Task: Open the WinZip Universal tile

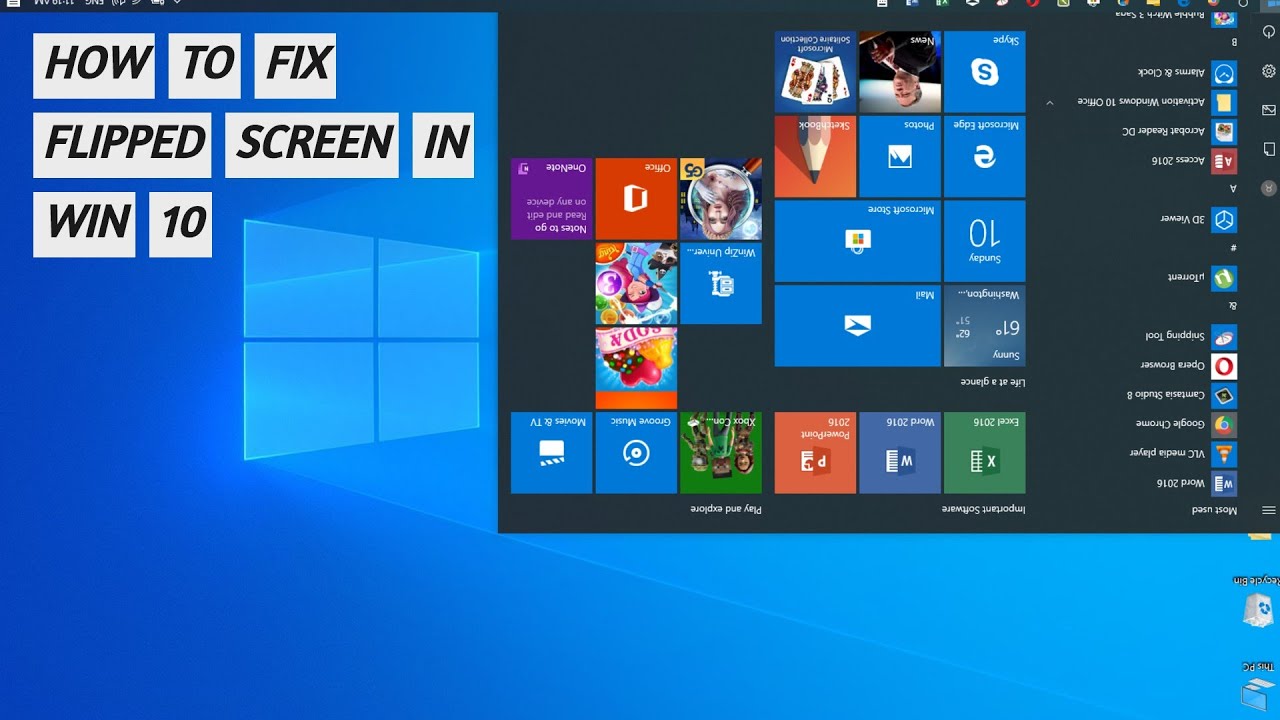Action: tap(721, 284)
